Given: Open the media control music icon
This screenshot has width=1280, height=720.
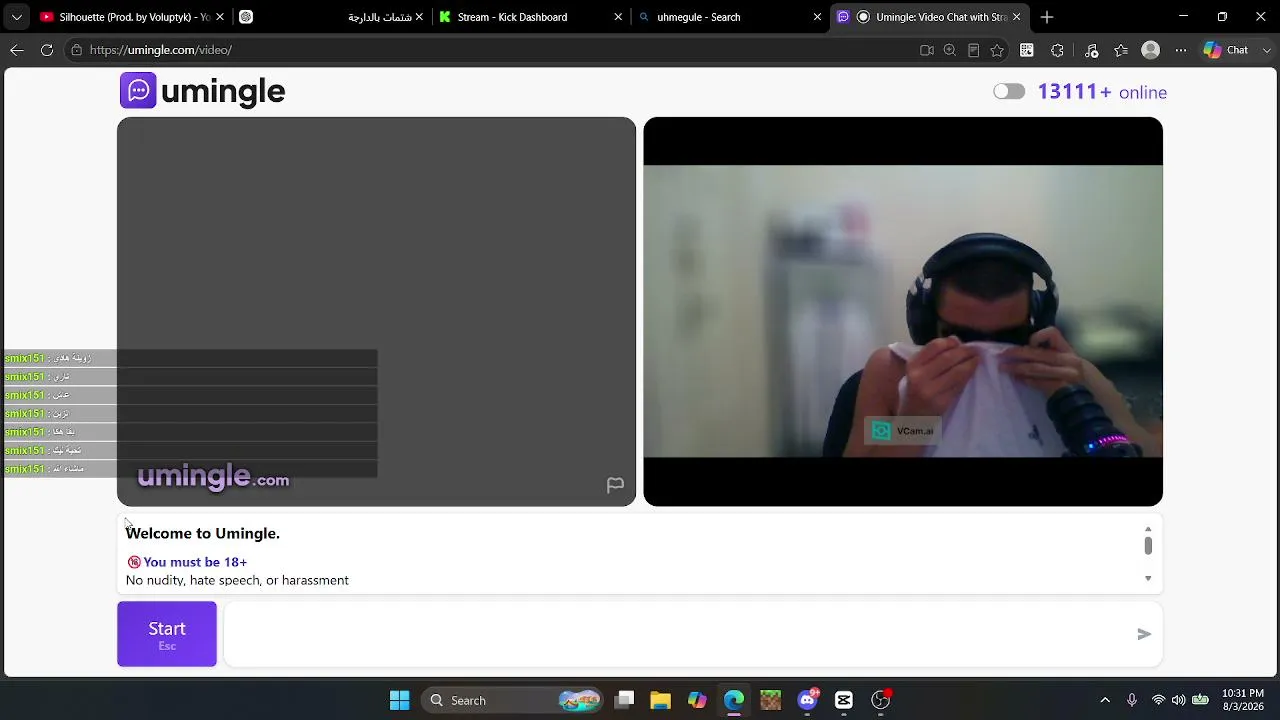Looking at the screenshot, I should [1091, 50].
